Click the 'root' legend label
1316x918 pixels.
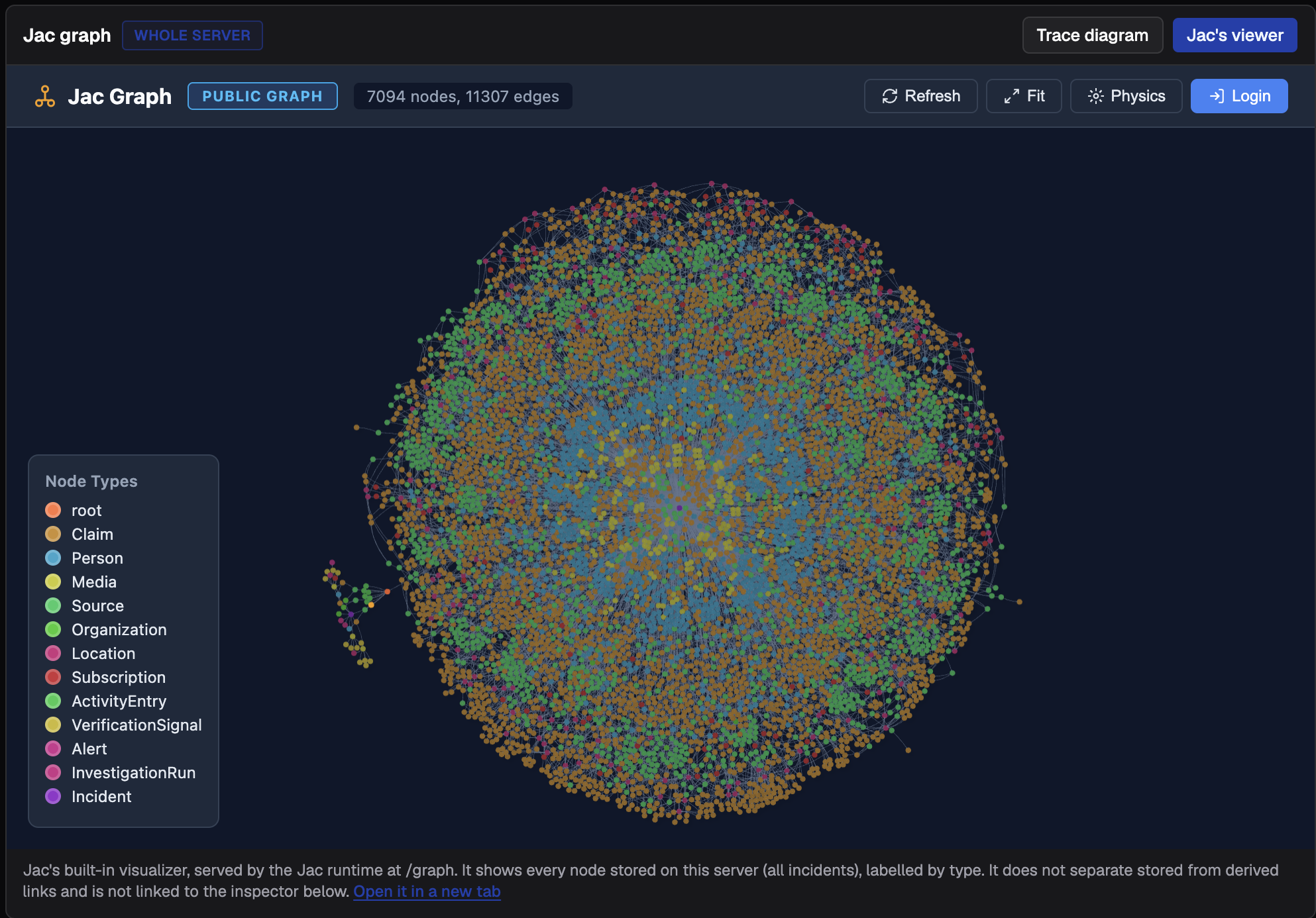tap(87, 511)
